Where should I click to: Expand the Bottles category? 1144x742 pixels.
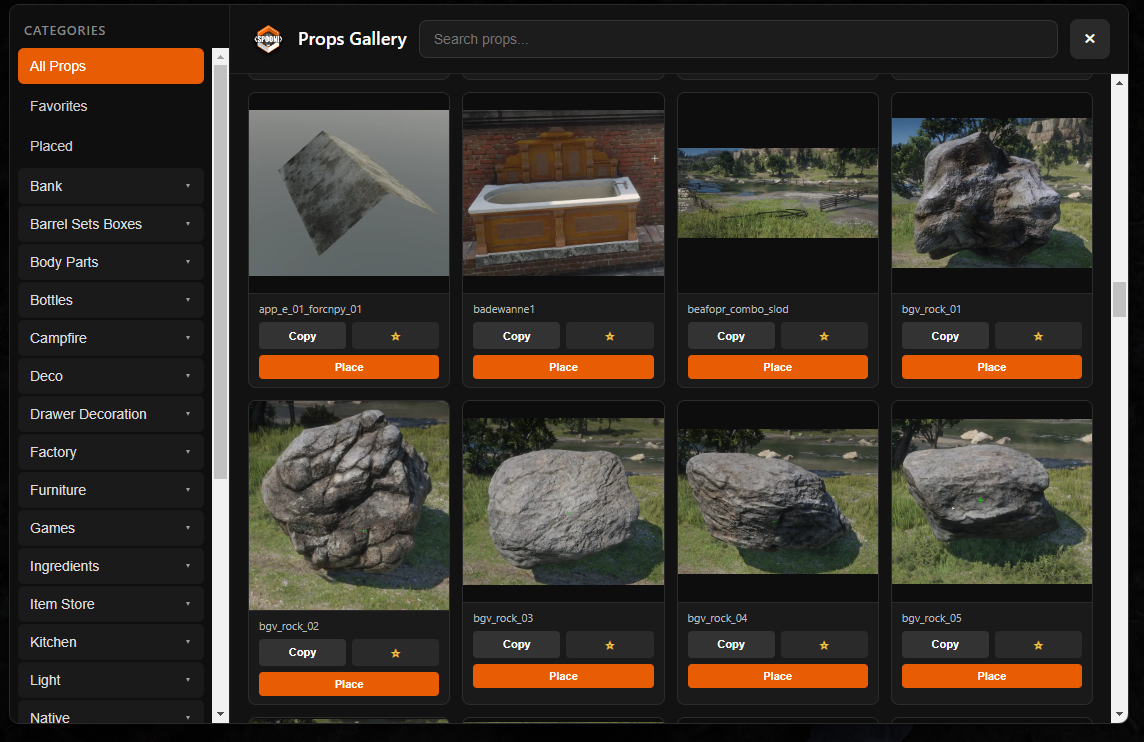tap(111, 300)
